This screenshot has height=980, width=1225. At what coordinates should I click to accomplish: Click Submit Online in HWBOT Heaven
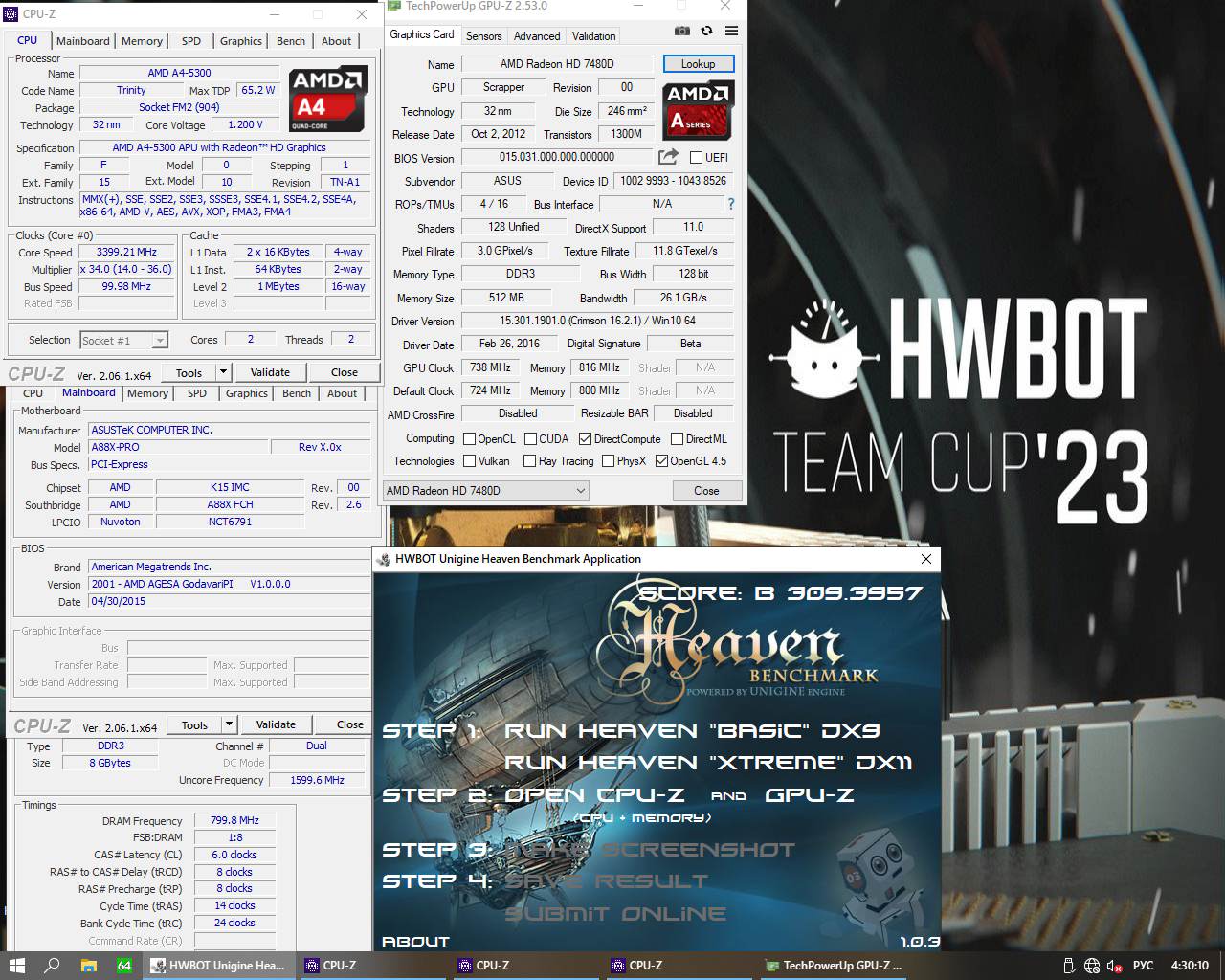pos(615,914)
